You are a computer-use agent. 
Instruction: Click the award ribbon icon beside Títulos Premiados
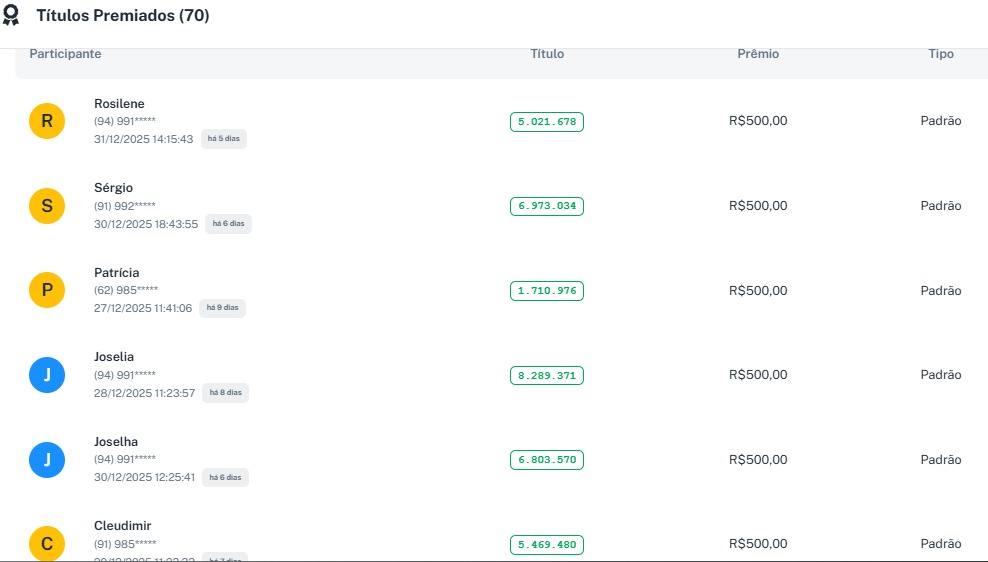pyautogui.click(x=11, y=16)
